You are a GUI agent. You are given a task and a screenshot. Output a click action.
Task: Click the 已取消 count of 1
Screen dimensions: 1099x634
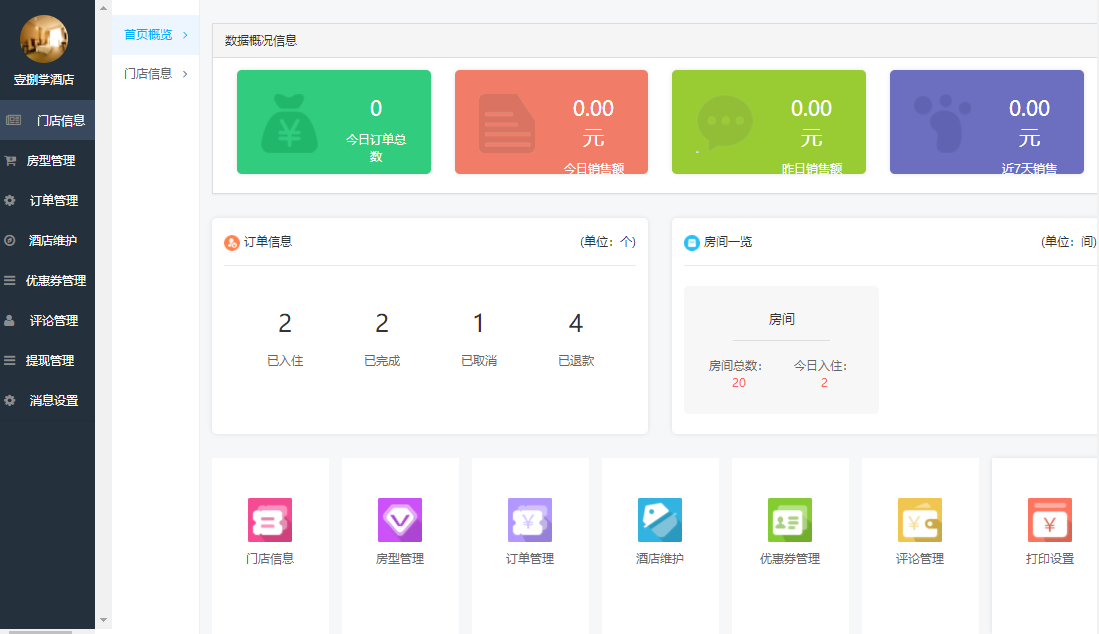tap(479, 323)
